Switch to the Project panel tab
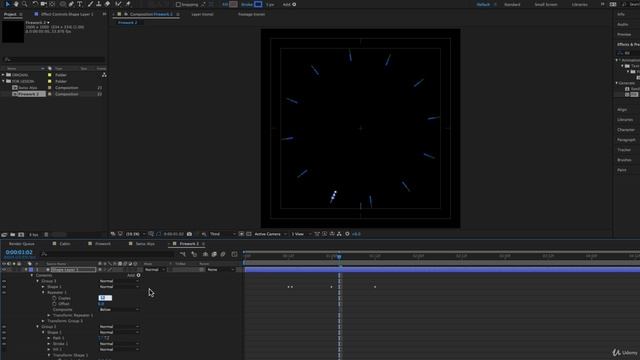 tap(10, 14)
